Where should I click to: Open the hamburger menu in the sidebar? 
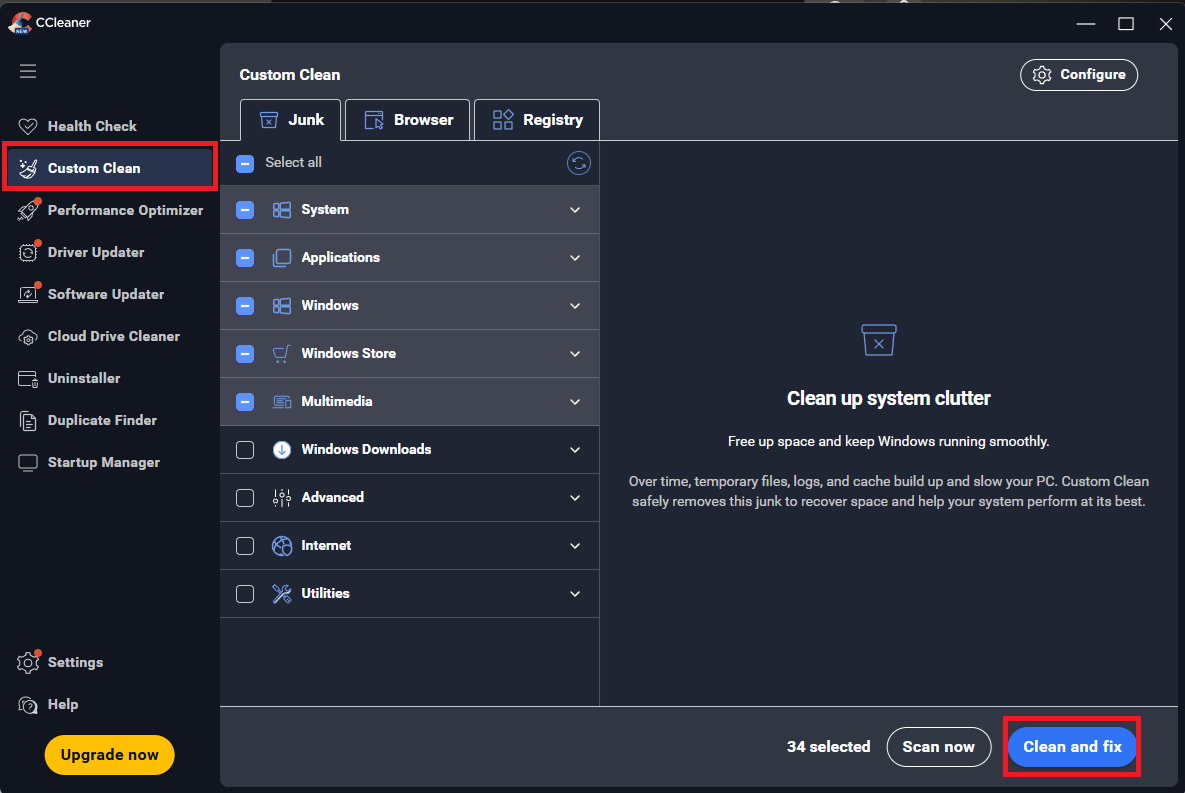click(x=28, y=71)
